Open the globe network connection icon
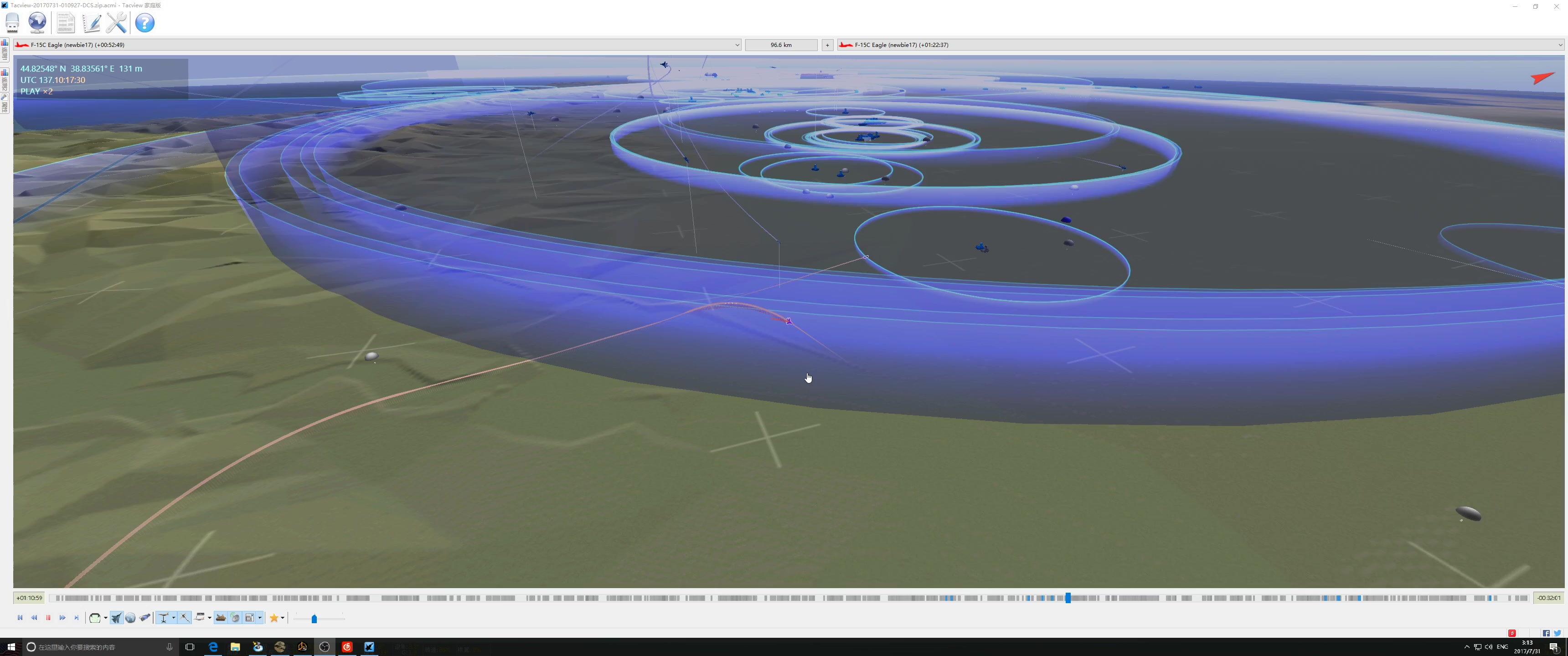Screen dimensions: 1568x656 [x=37, y=23]
